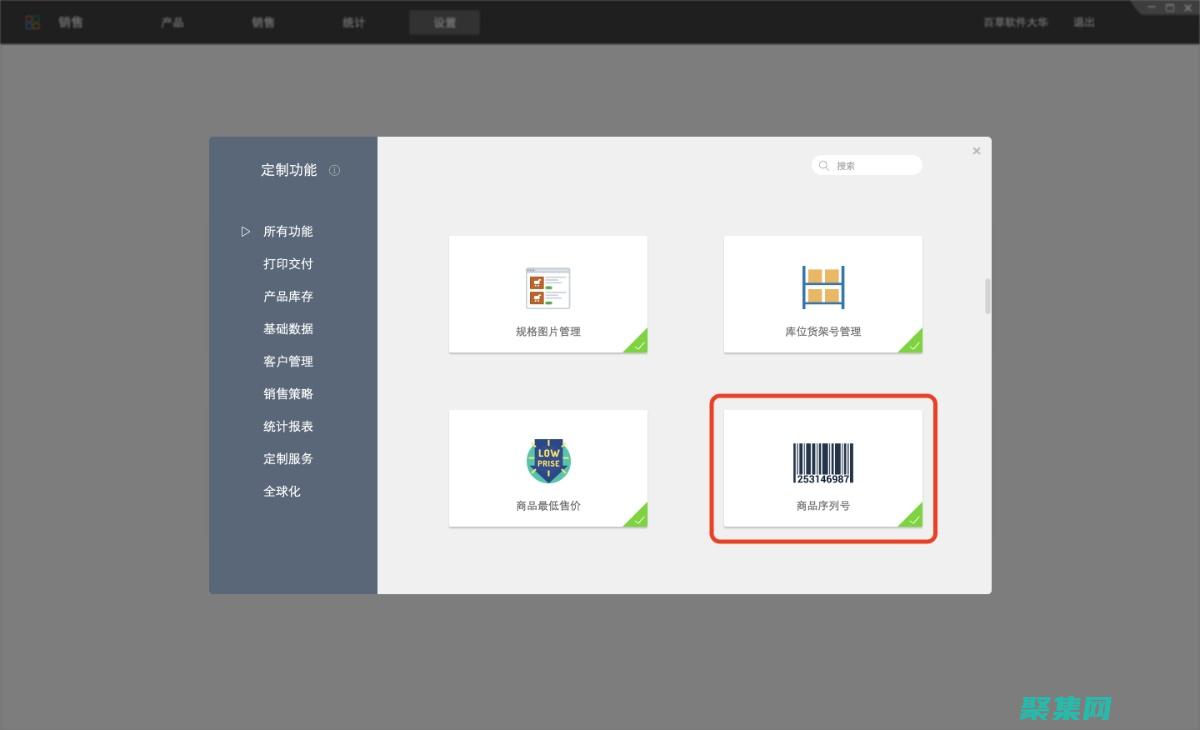Click the 退出 logout link

(x=1082, y=21)
